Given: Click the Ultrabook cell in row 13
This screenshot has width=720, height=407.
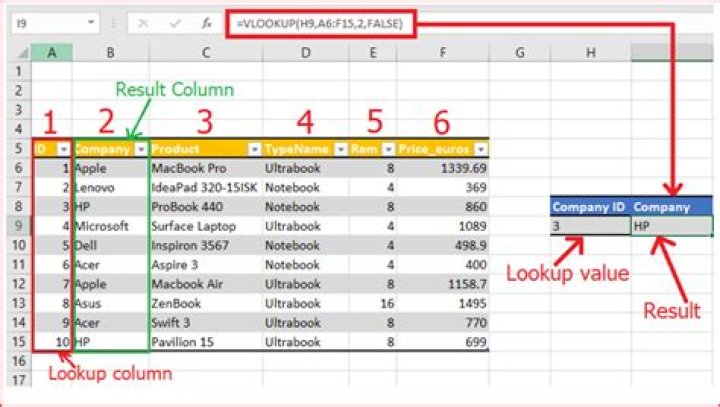Looking at the screenshot, I should 306,303.
